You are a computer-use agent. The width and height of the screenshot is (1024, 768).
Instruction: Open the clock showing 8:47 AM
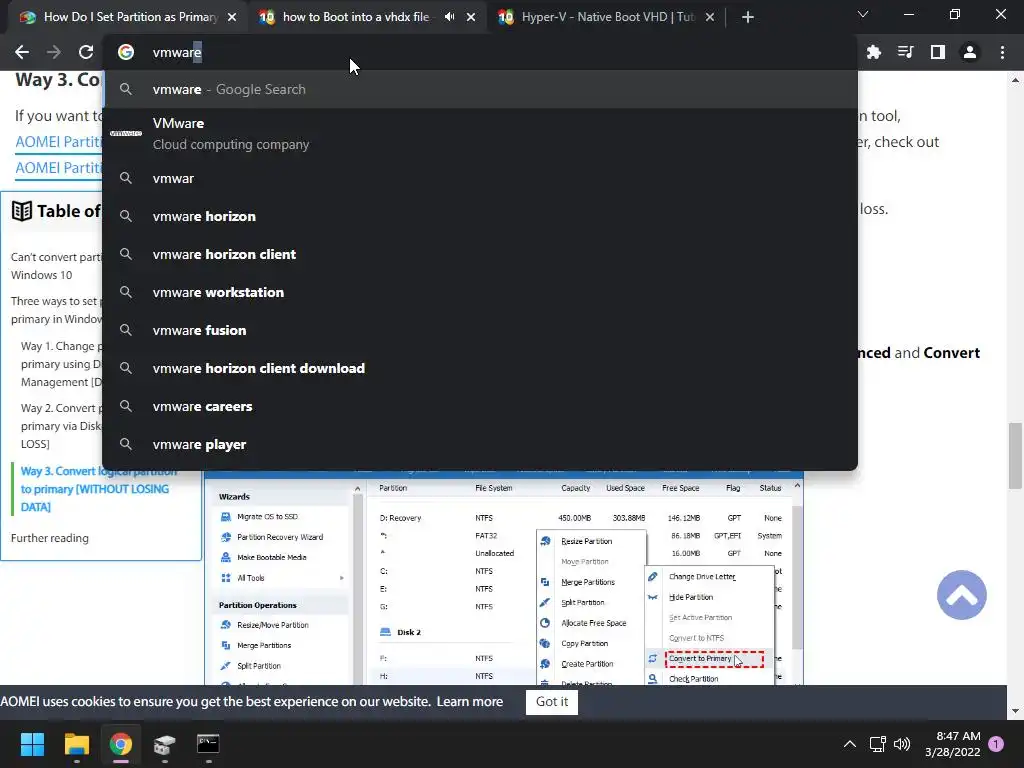pyautogui.click(x=953, y=744)
